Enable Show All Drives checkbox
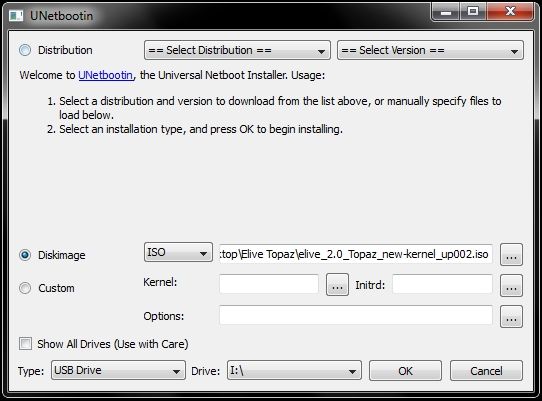The width and height of the screenshot is (542, 401). point(25,344)
